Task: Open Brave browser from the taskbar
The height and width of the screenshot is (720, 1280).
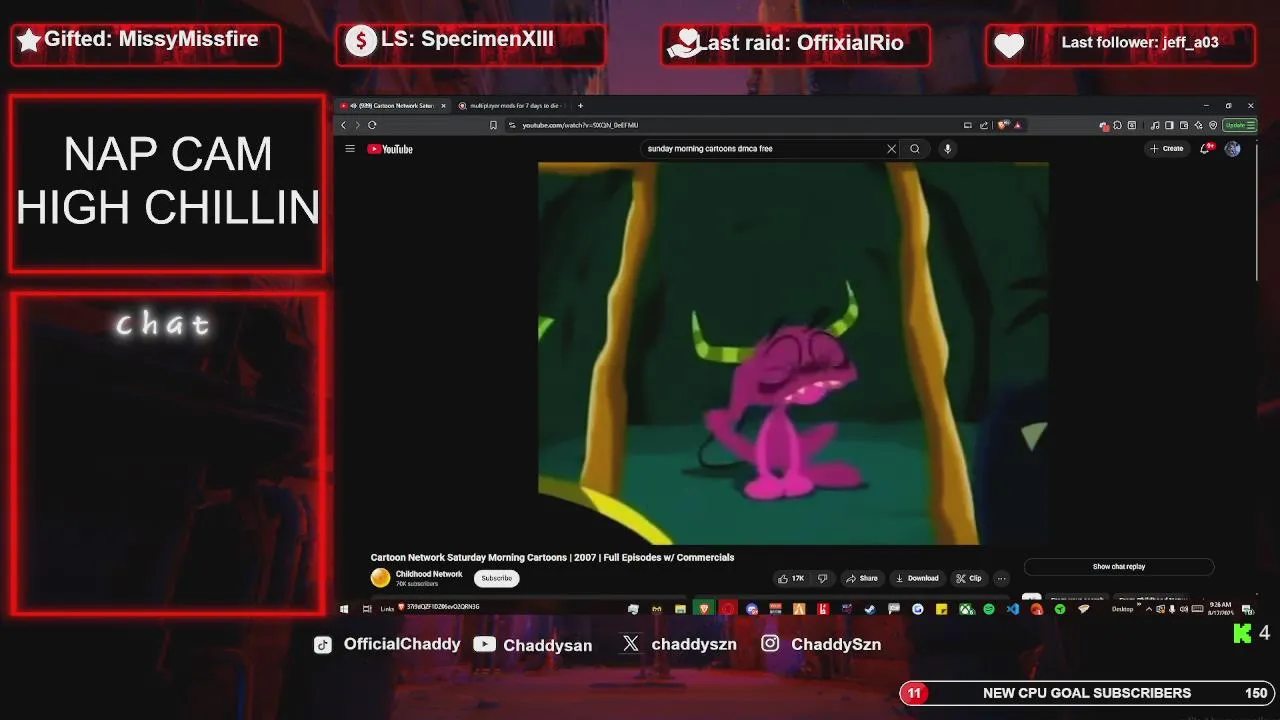Action: (x=704, y=608)
